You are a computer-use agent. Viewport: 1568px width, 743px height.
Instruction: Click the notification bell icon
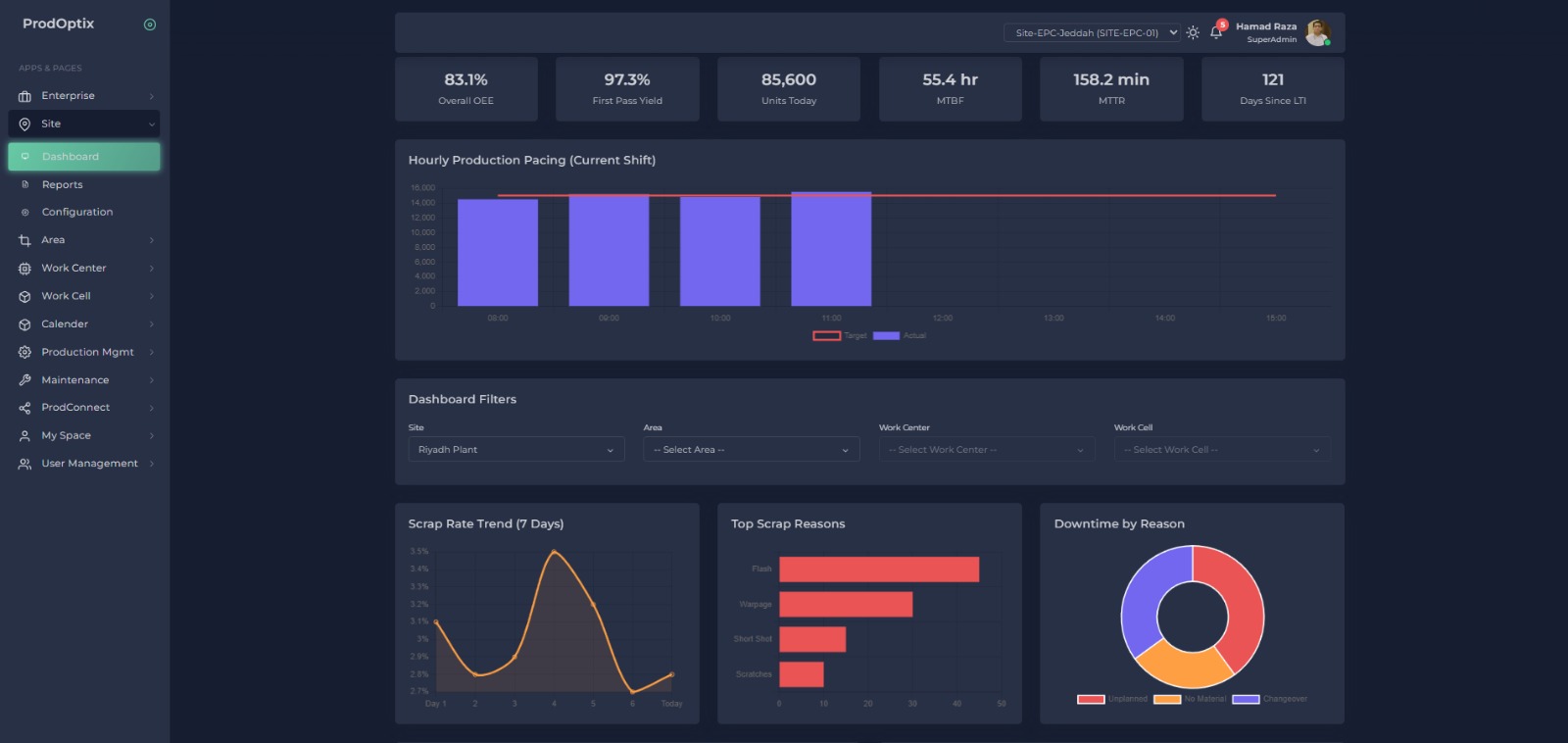click(x=1215, y=32)
